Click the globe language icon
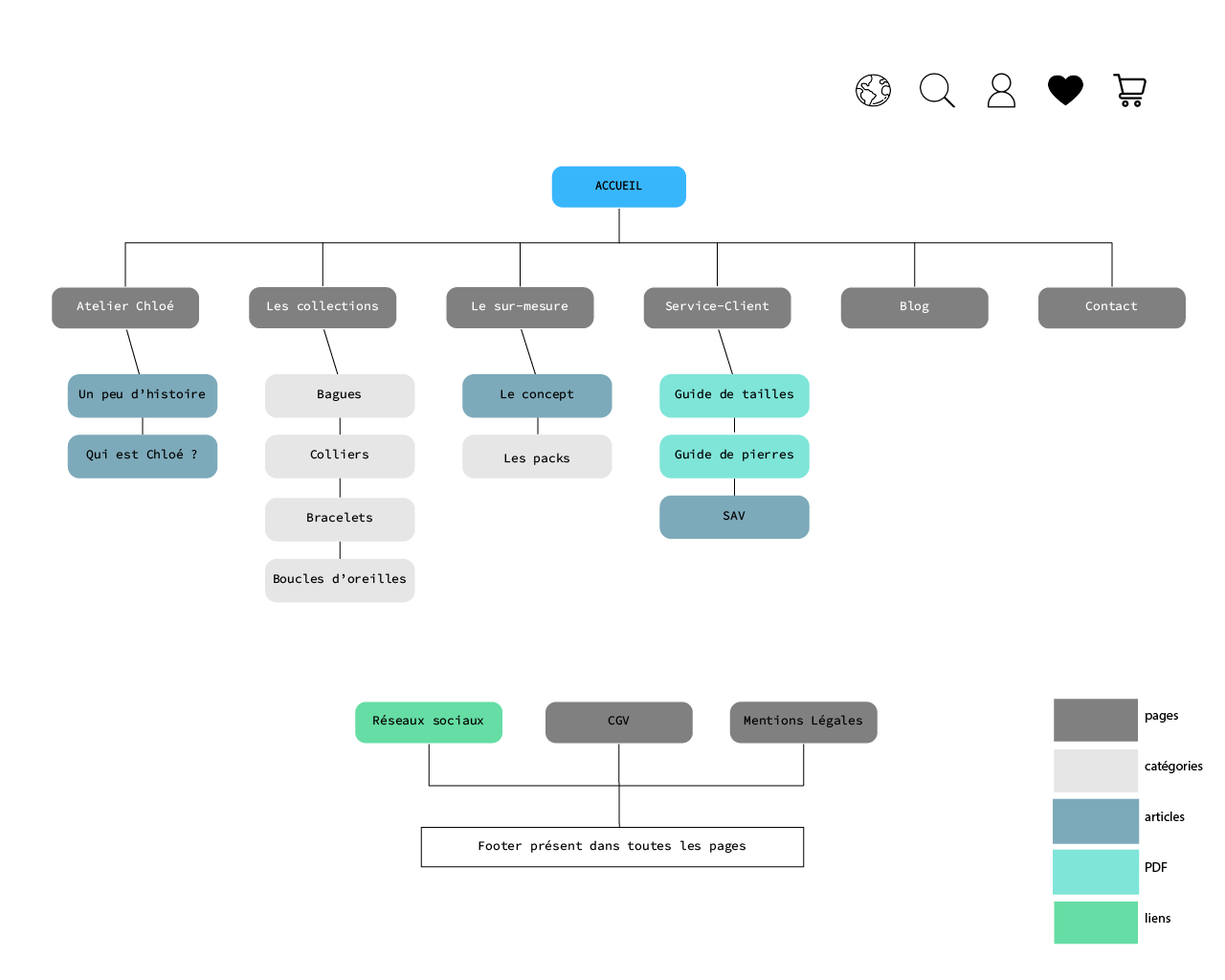Viewport: 1225px width, 980px height. (x=873, y=91)
